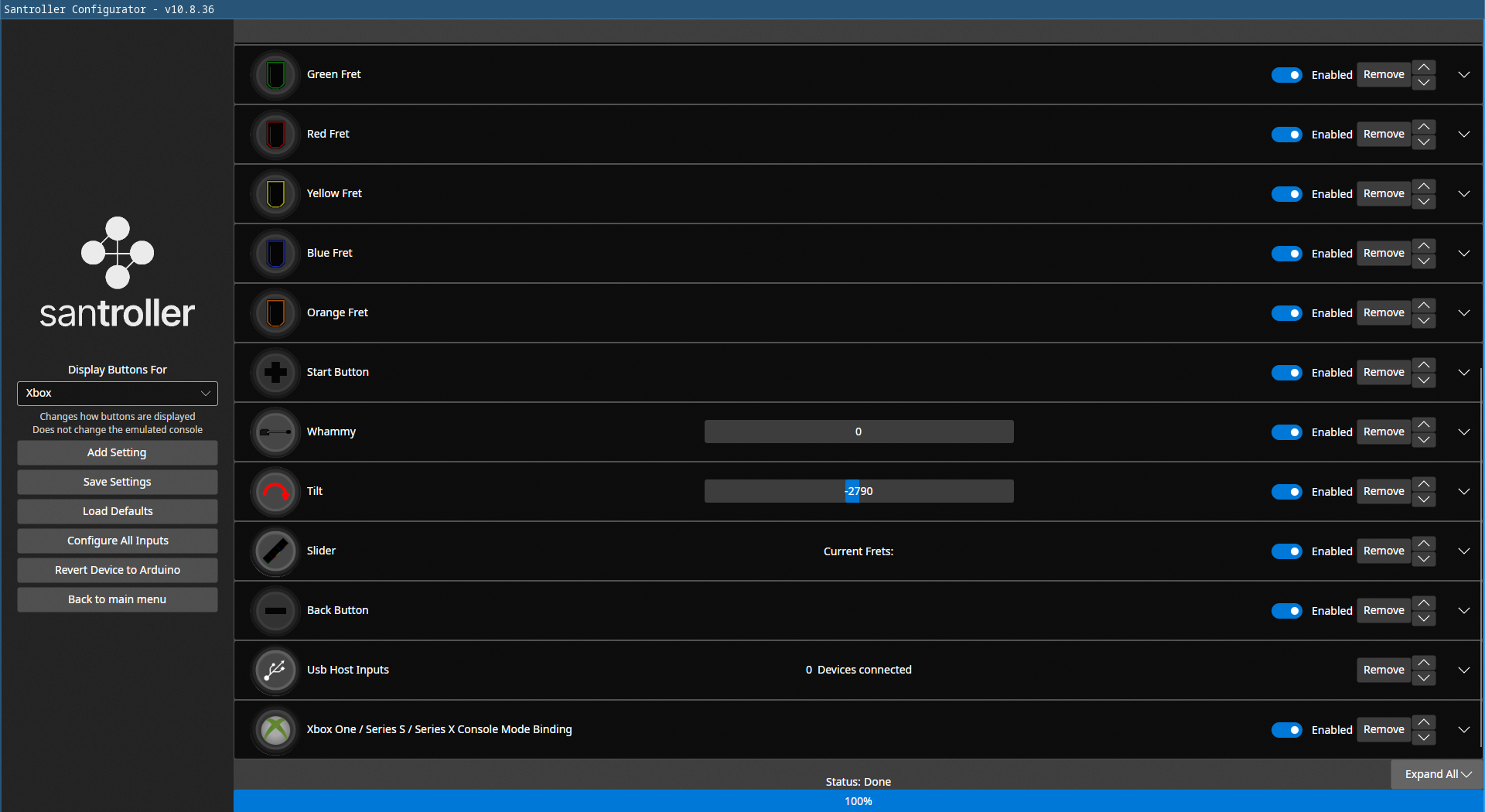The height and width of the screenshot is (812, 1485).
Task: Move Start Button up with arrow
Action: tap(1423, 365)
